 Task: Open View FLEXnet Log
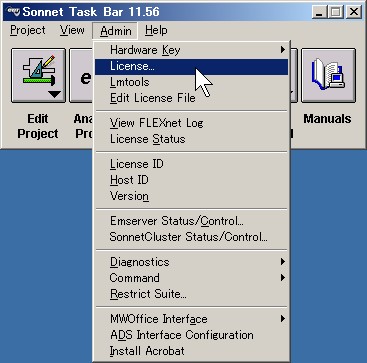click(x=192, y=123)
